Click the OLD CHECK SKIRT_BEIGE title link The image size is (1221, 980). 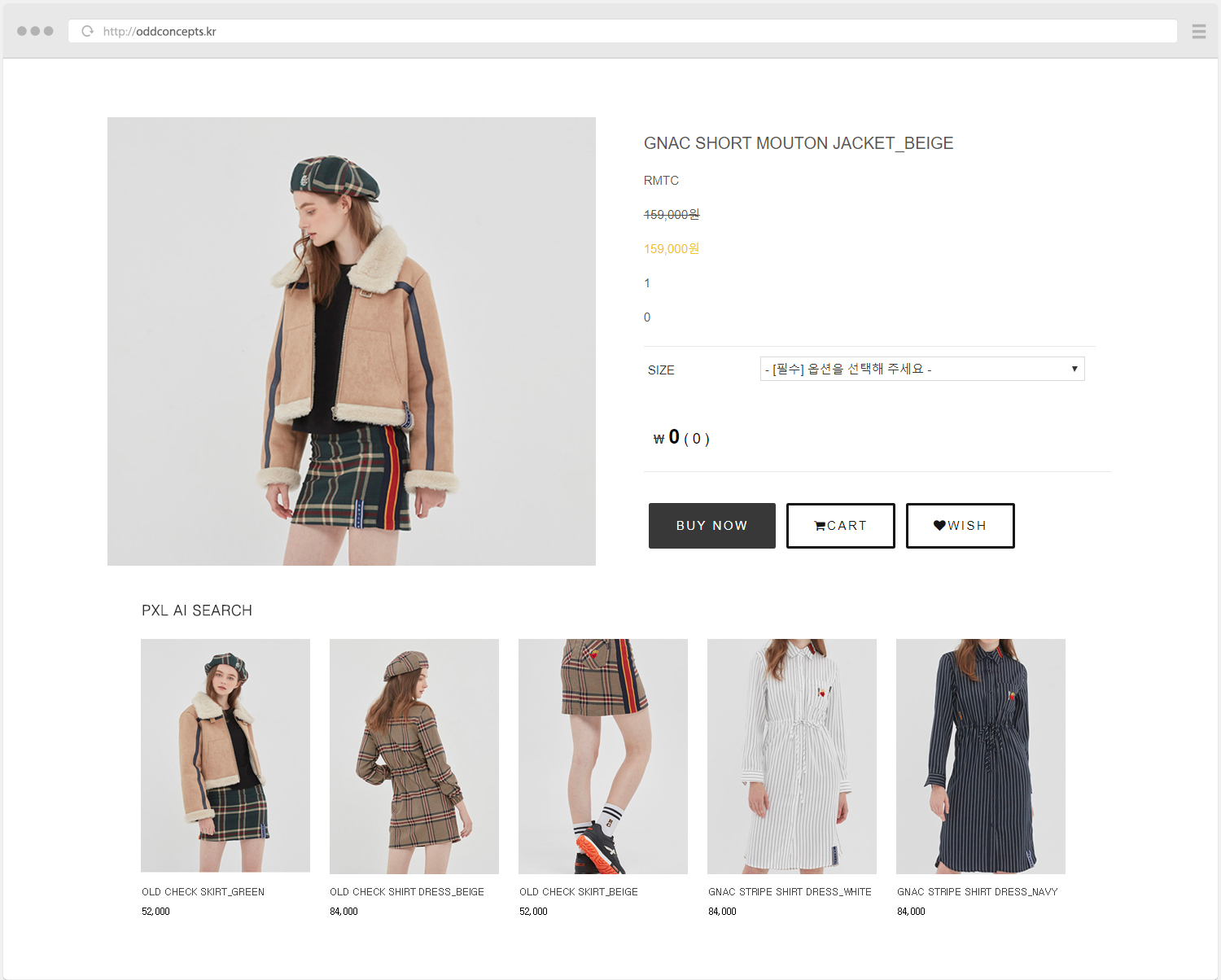click(x=579, y=892)
